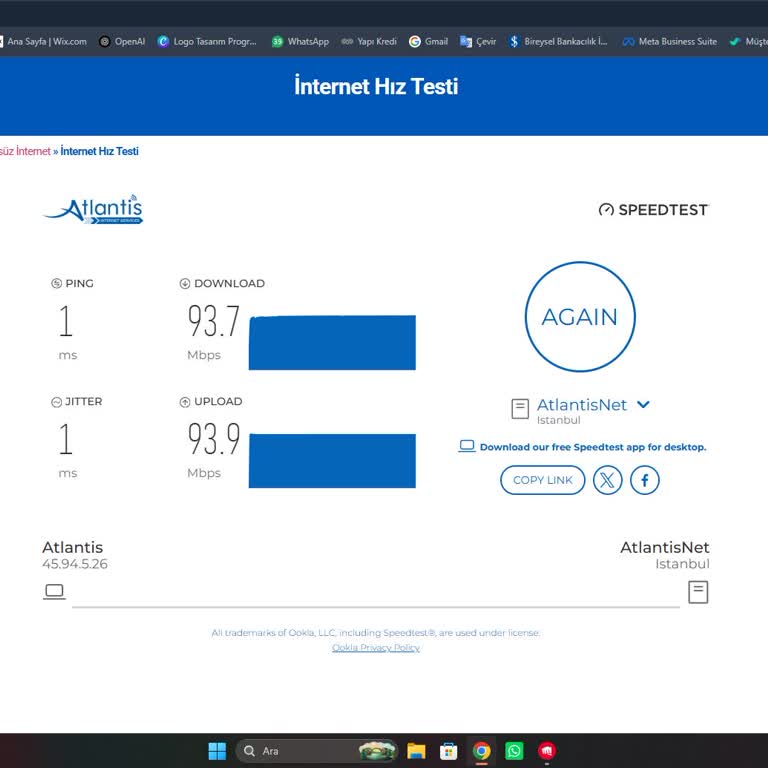Image resolution: width=768 pixels, height=768 pixels.
Task: Open 'Download our free Speedtest app for desktop' link
Action: (582, 447)
